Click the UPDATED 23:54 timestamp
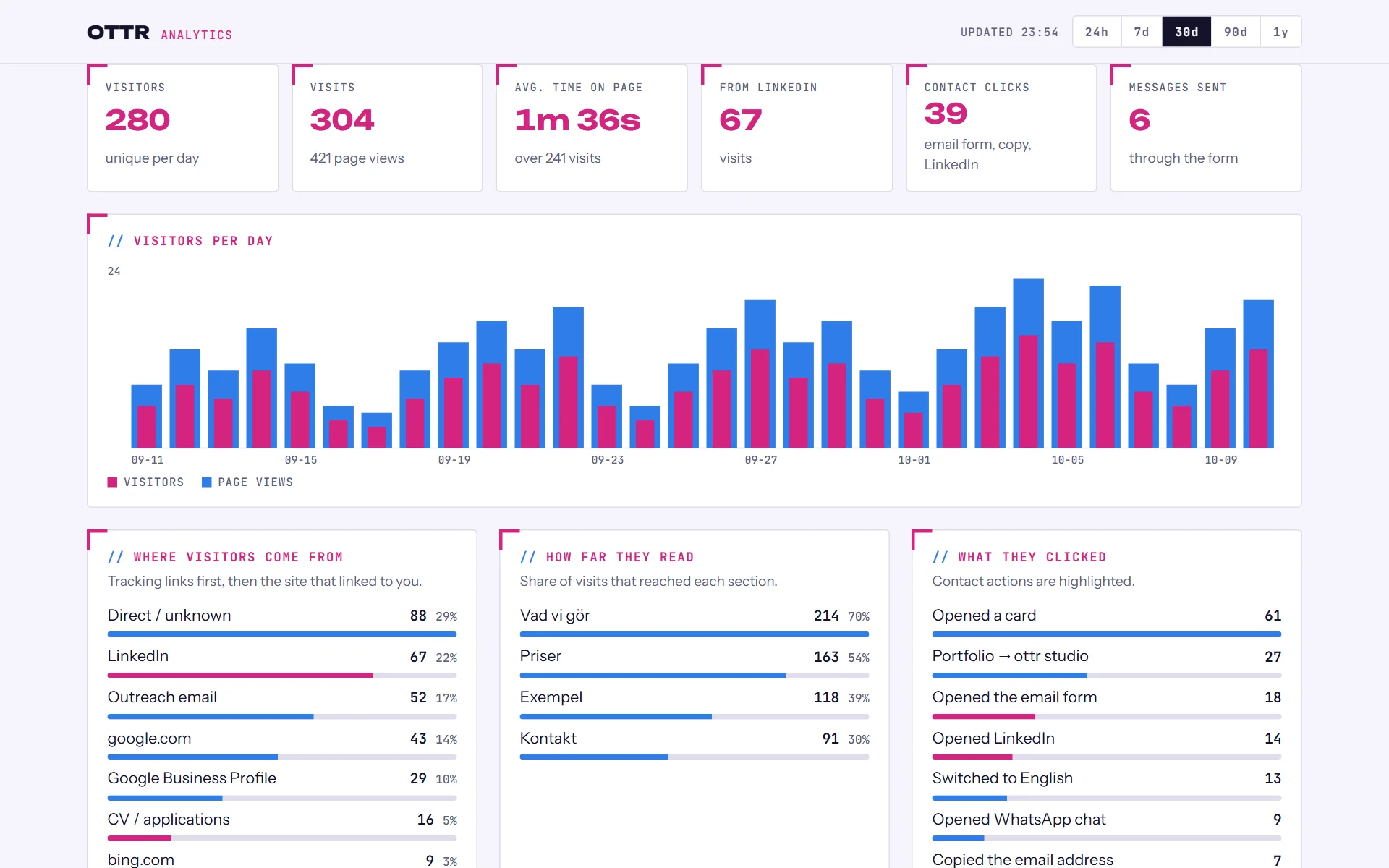Image resolution: width=1389 pixels, height=868 pixels. point(1009,33)
